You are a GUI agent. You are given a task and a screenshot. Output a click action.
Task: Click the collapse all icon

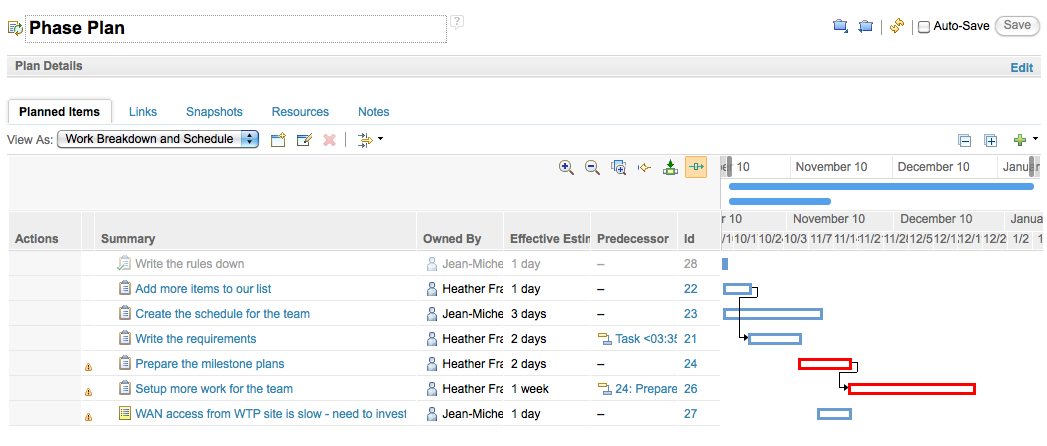(965, 141)
